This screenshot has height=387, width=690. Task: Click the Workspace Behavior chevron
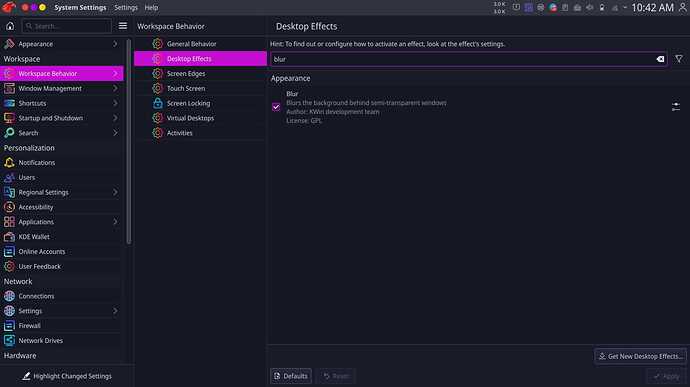click(x=115, y=74)
